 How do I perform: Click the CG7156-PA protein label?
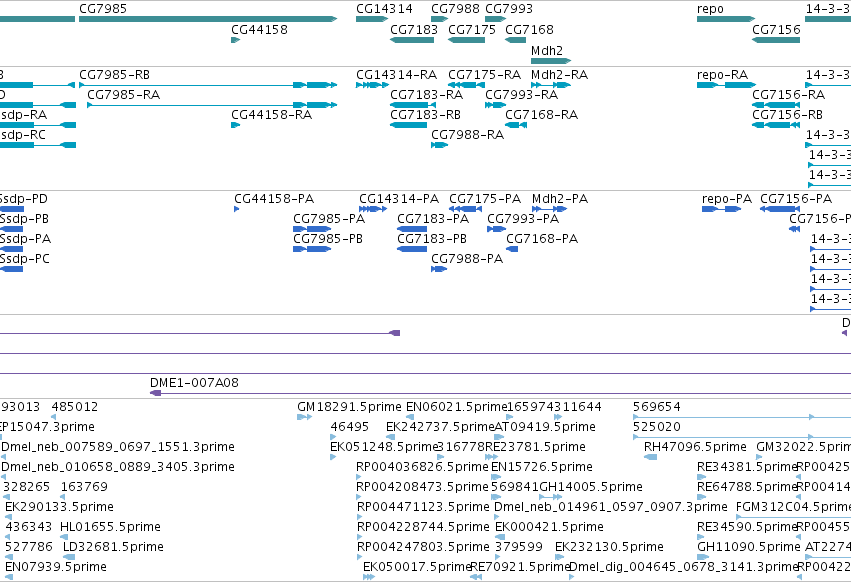(796, 199)
